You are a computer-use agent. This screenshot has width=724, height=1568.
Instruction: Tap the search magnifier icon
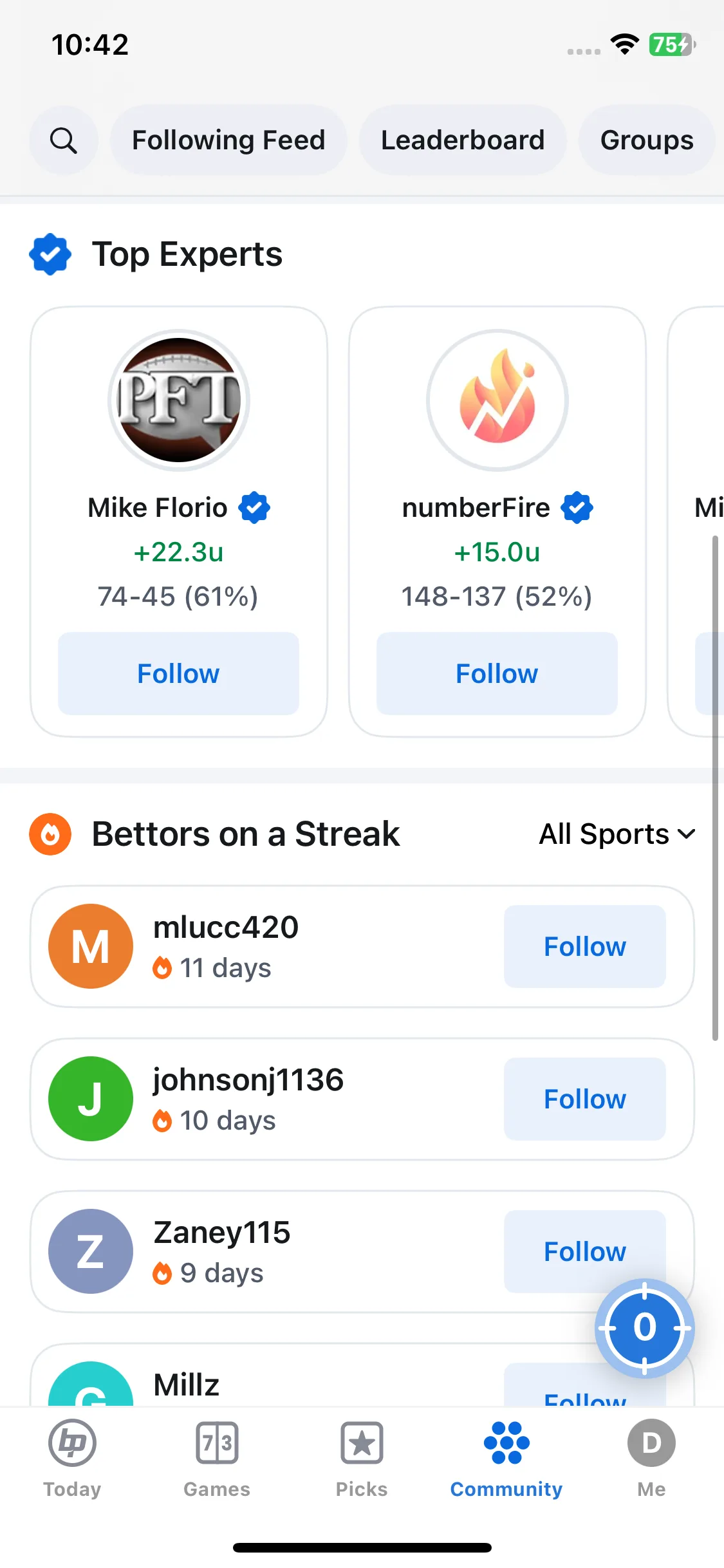[x=64, y=140]
